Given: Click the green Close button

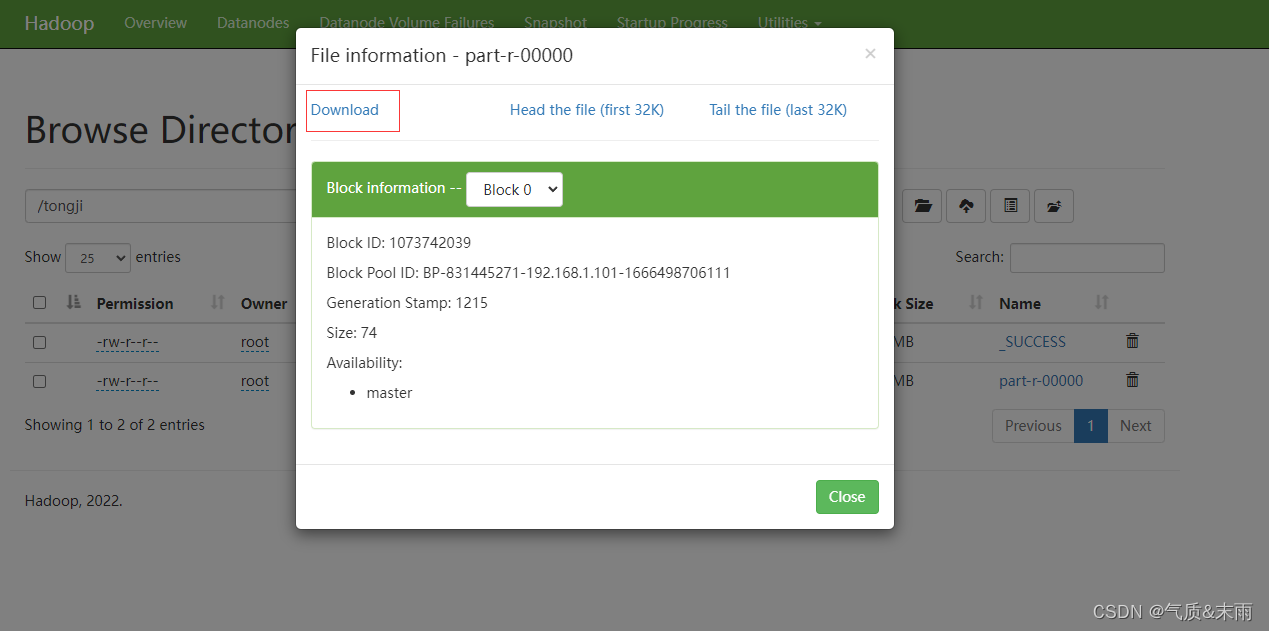Looking at the screenshot, I should tap(847, 497).
